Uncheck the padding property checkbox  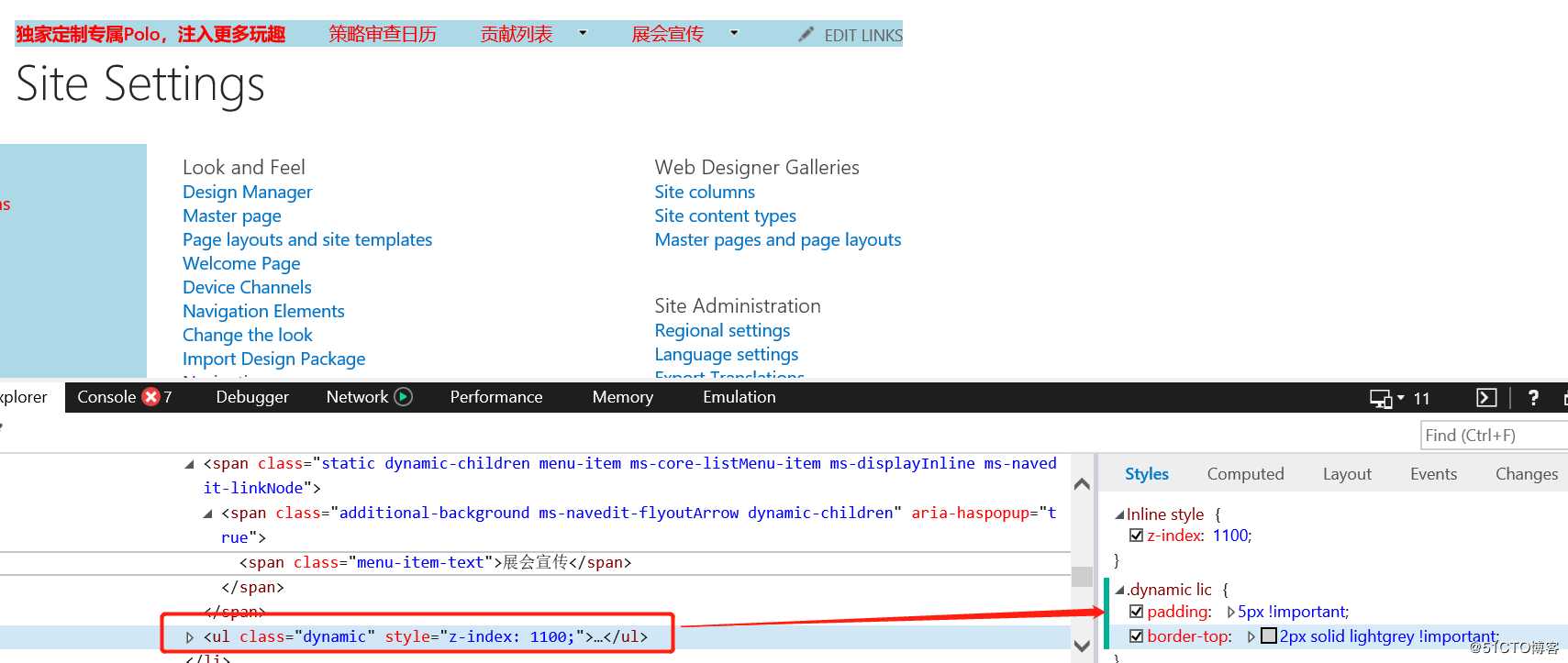coord(1136,611)
